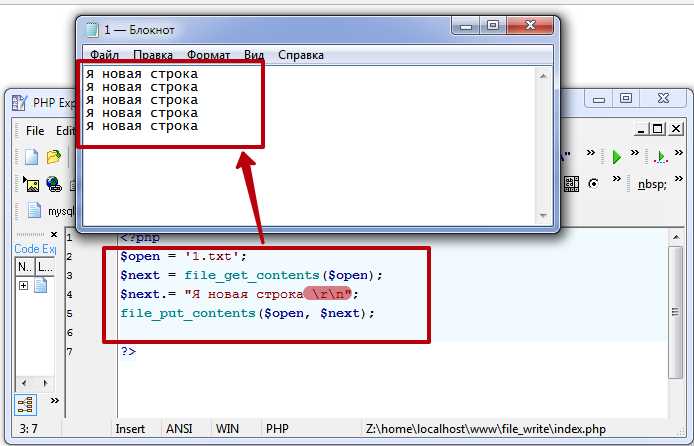Click the file_get_contents line in editor

point(251,276)
